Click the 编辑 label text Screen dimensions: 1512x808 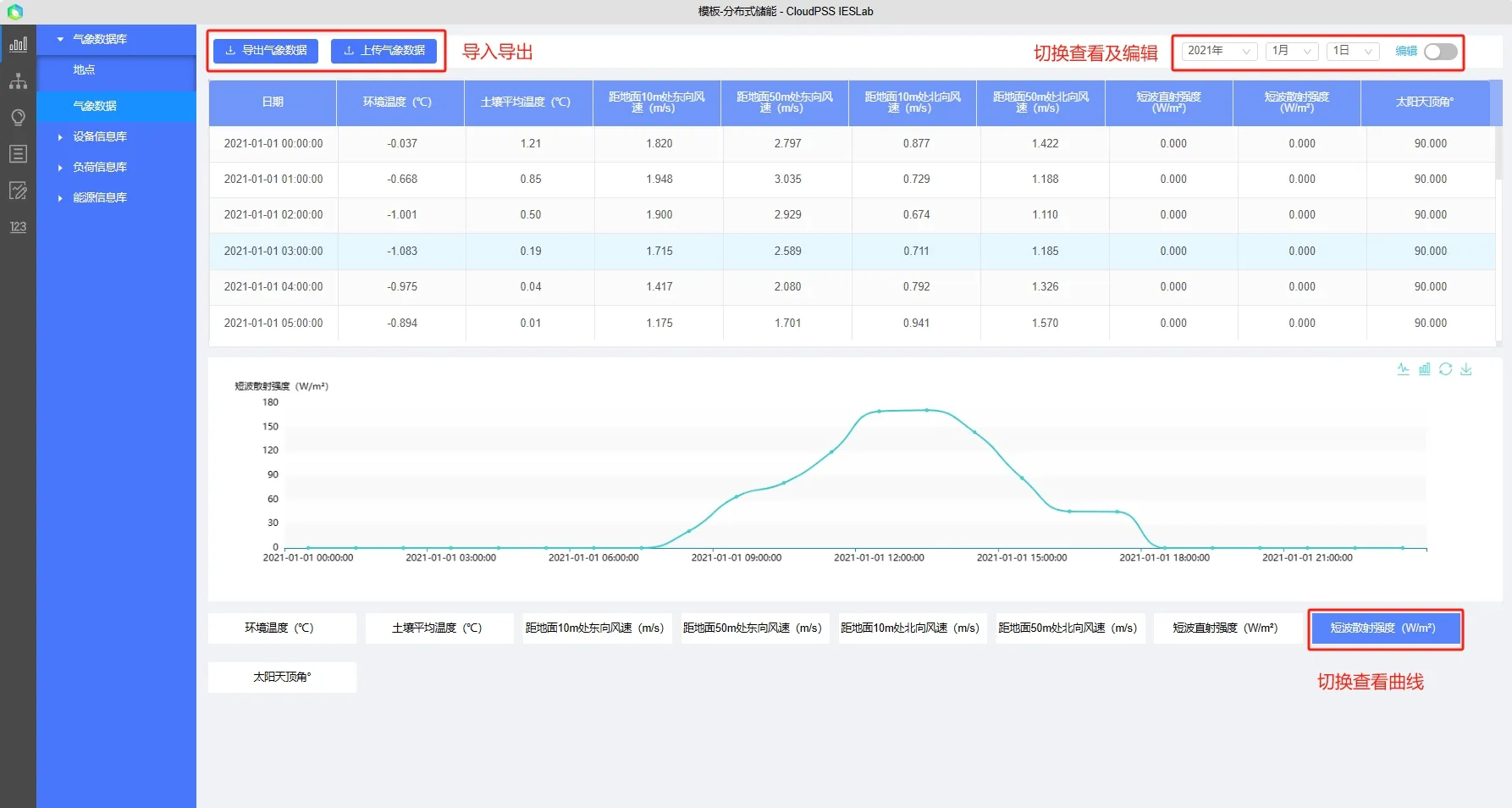tap(1406, 52)
